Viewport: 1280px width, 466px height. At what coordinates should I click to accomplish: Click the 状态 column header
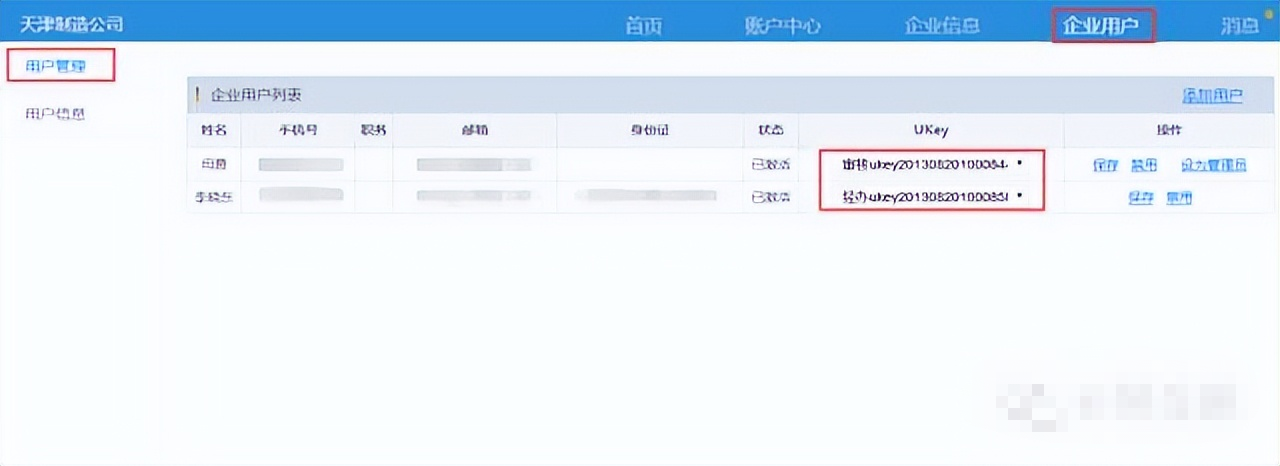[x=770, y=130]
